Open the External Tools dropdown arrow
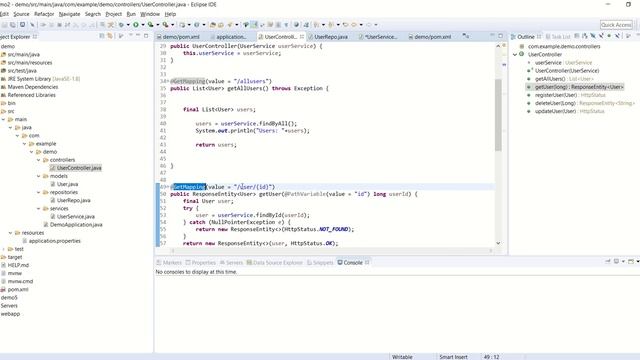Image resolution: width=640 pixels, height=360 pixels. (x=172, y=25)
